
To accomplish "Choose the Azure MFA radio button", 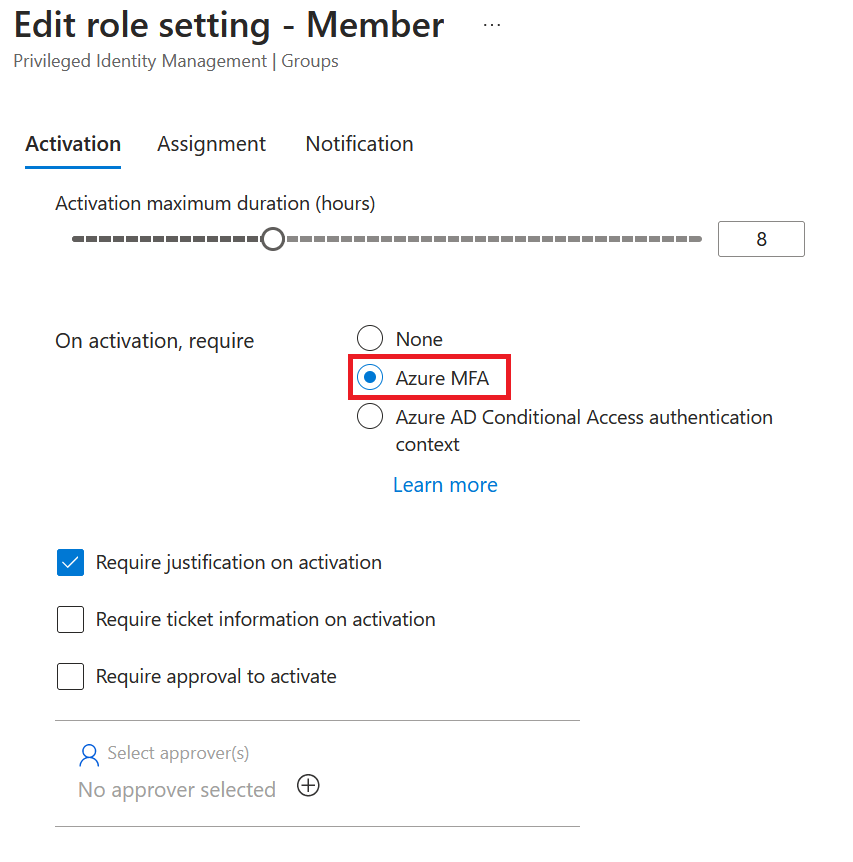I will (x=370, y=378).
